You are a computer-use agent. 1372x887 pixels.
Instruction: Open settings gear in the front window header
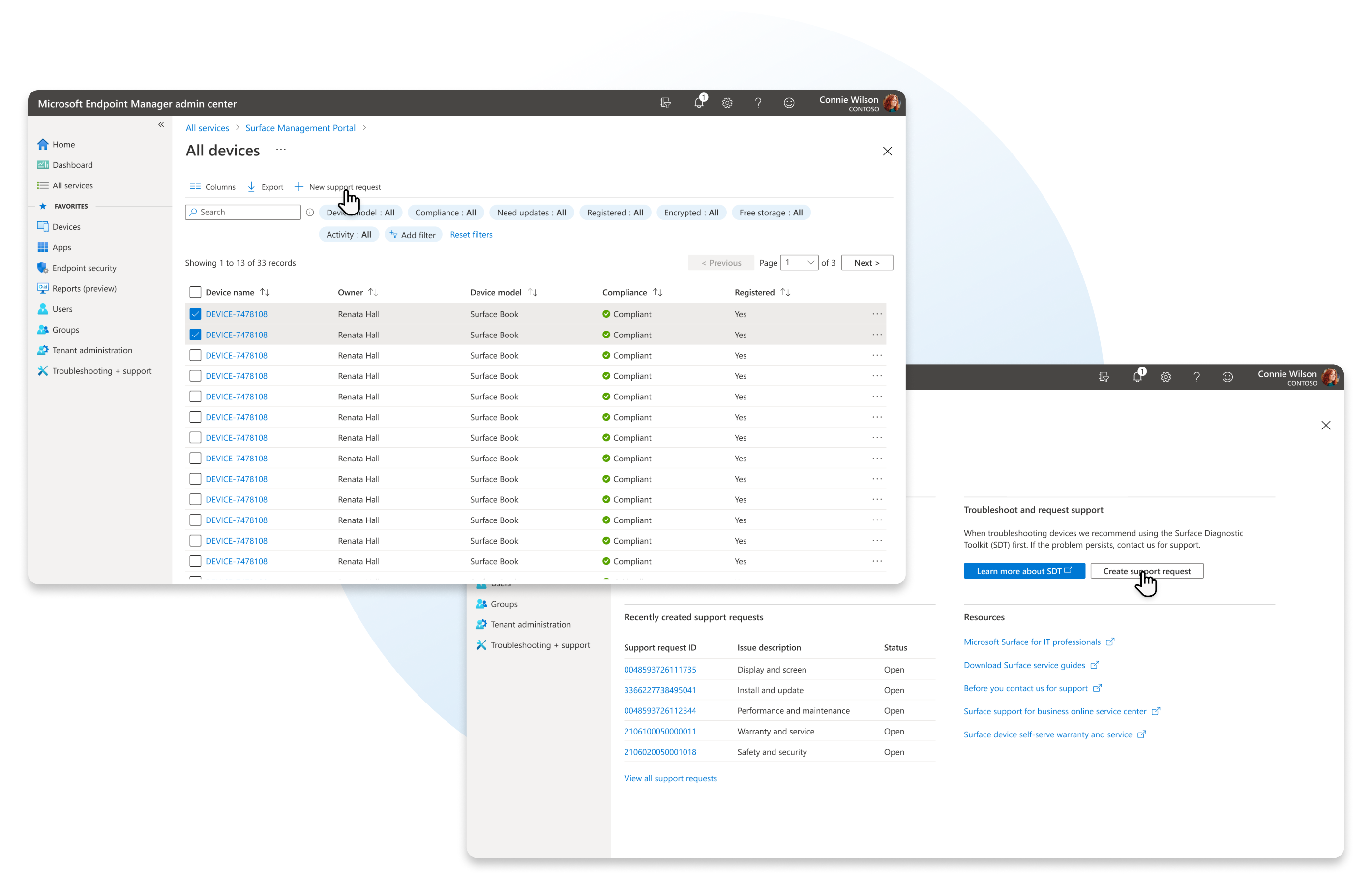coord(727,103)
